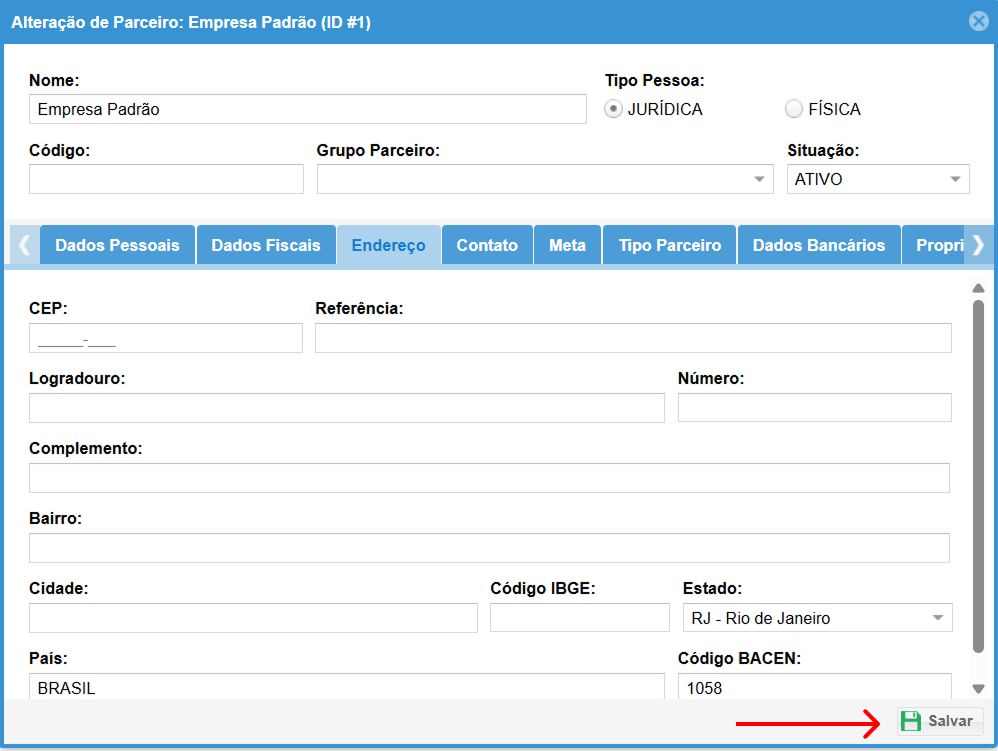Open the Grupo Parceiro dropdown
The height and width of the screenshot is (751, 998).
click(545, 179)
